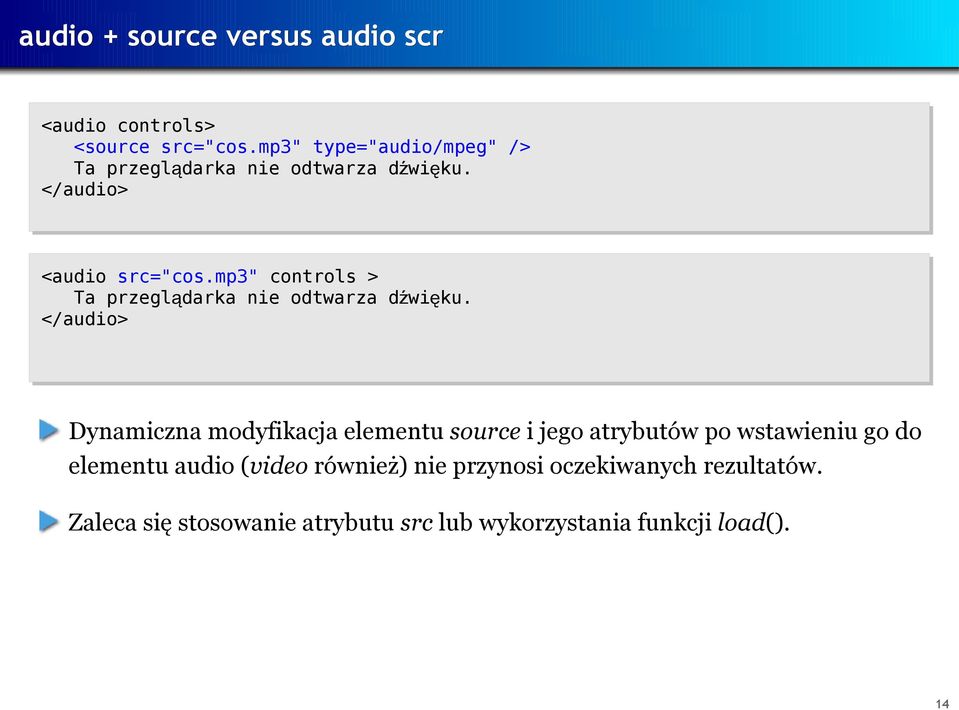Viewport: 959px width, 710px height.
Task: Click the '</audio>' closing tag in the second code box
Action: (x=84, y=319)
